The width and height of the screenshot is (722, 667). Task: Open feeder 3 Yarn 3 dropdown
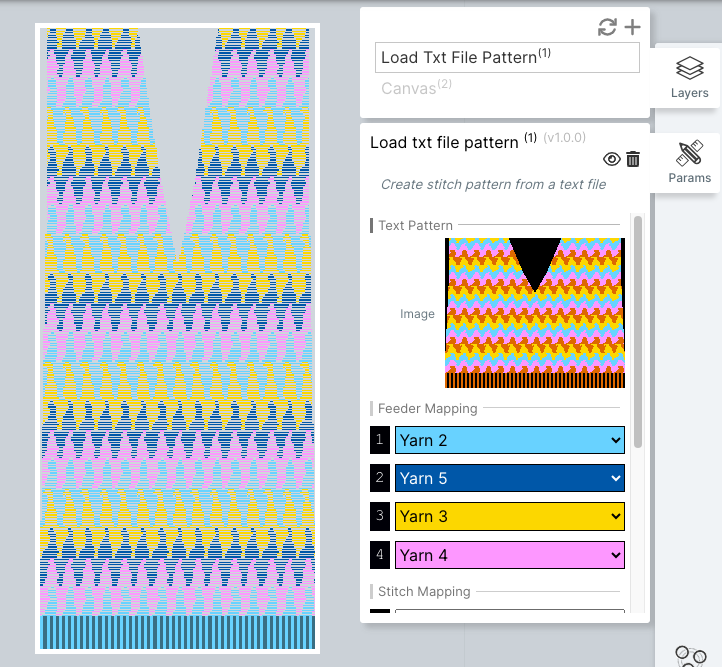(510, 516)
